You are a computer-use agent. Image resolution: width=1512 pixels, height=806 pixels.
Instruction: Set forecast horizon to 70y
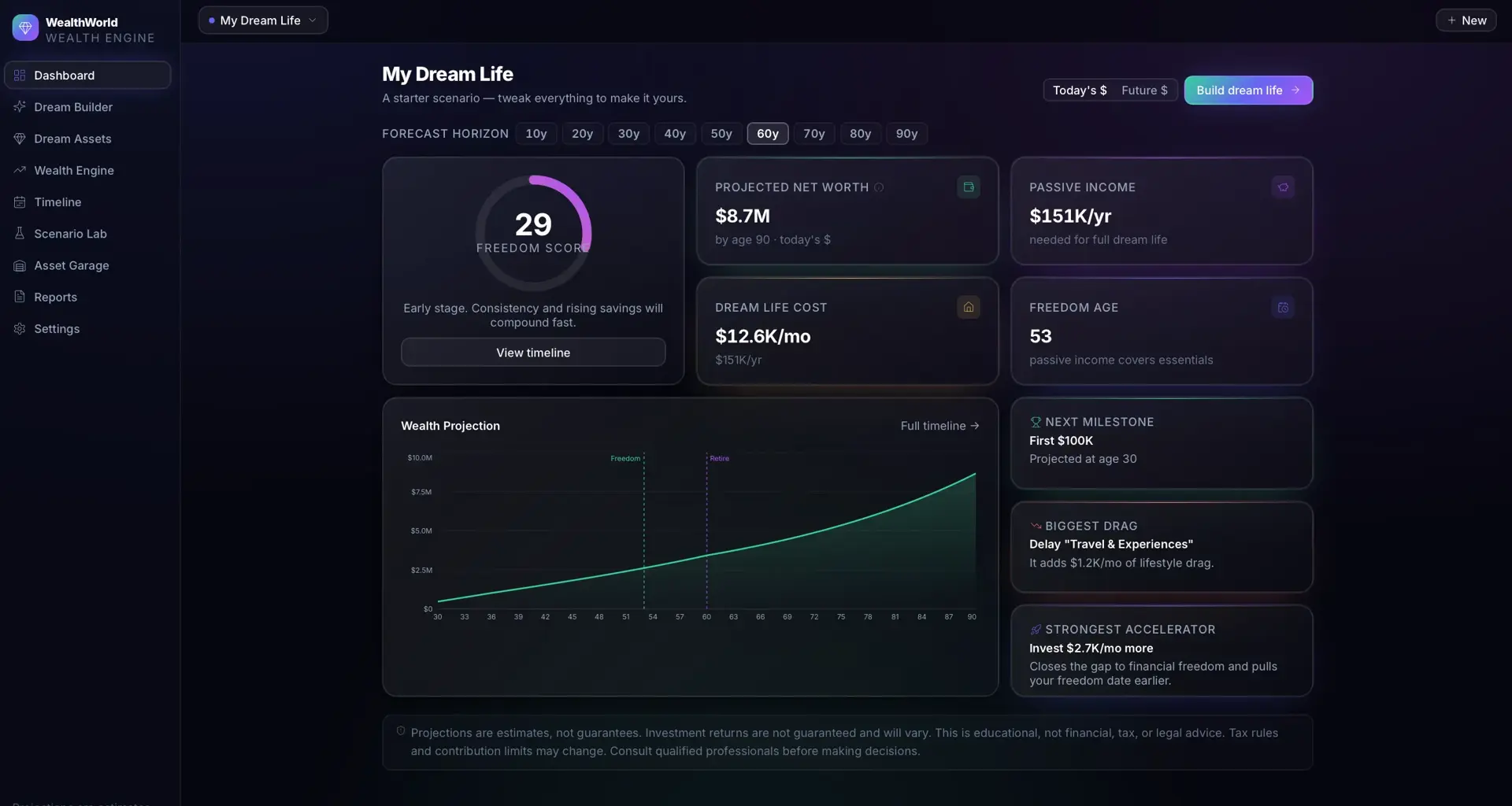tap(814, 134)
